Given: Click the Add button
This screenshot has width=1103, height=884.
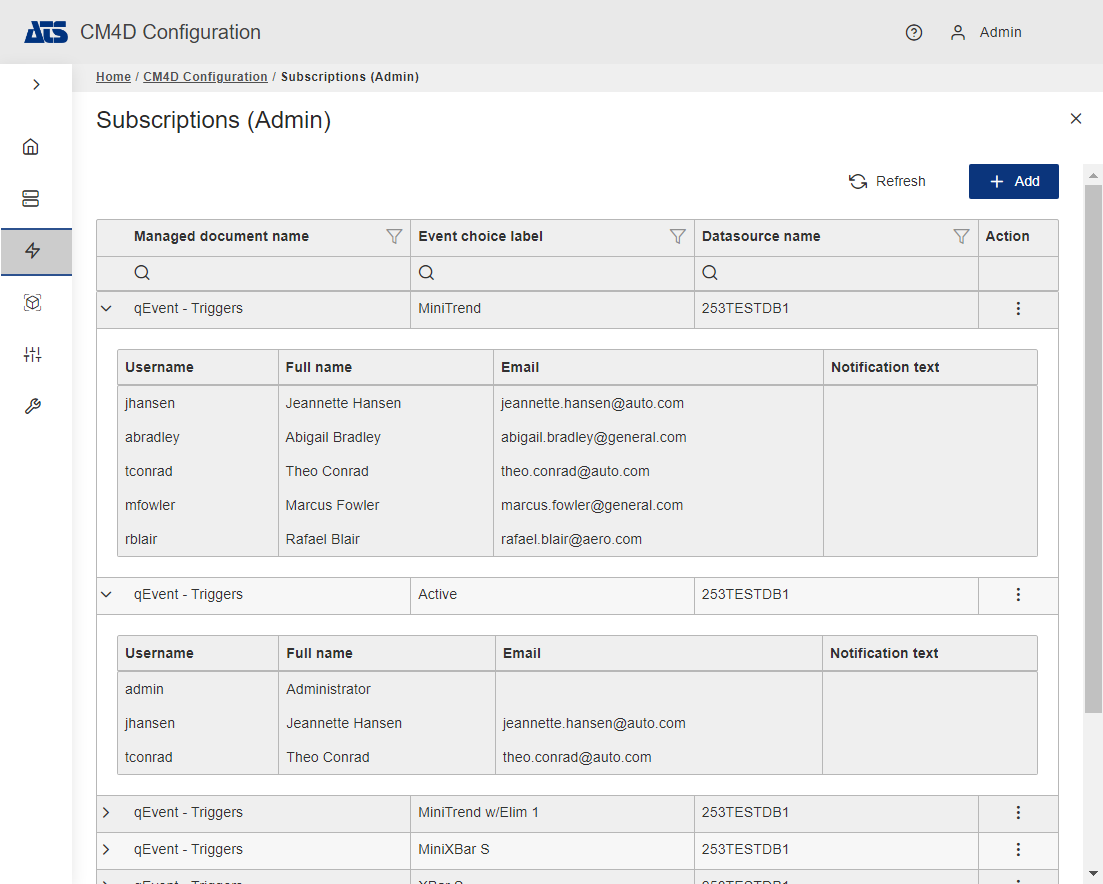Looking at the screenshot, I should tap(1013, 181).
